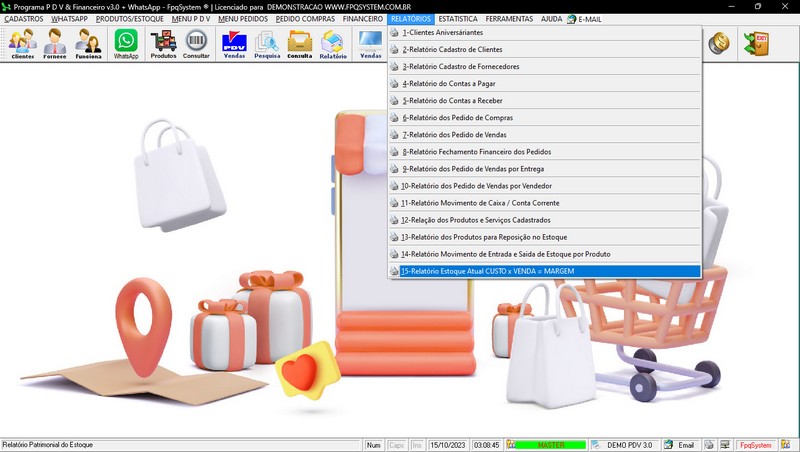Launch the WhatsApp toolbar icon
The width and height of the screenshot is (800, 452).
tap(126, 43)
